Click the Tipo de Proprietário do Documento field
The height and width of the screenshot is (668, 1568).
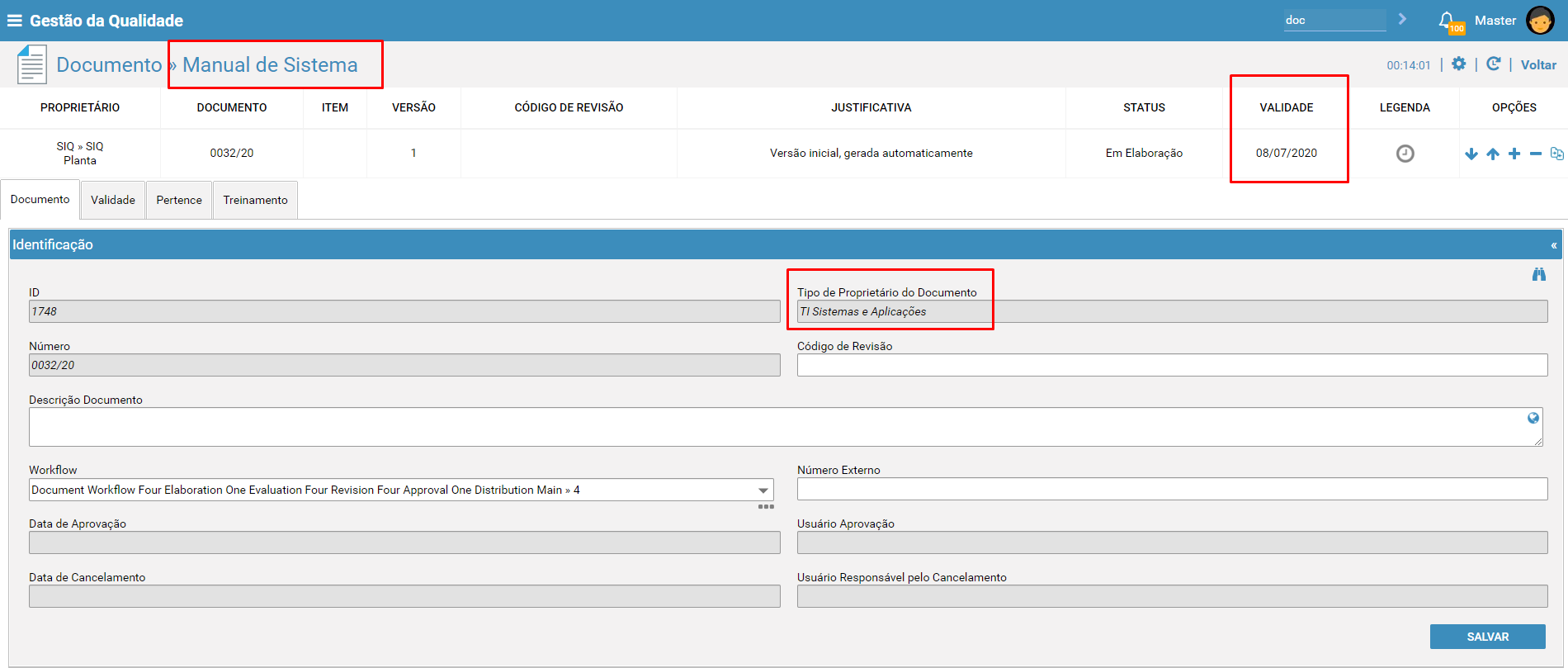click(x=1172, y=311)
